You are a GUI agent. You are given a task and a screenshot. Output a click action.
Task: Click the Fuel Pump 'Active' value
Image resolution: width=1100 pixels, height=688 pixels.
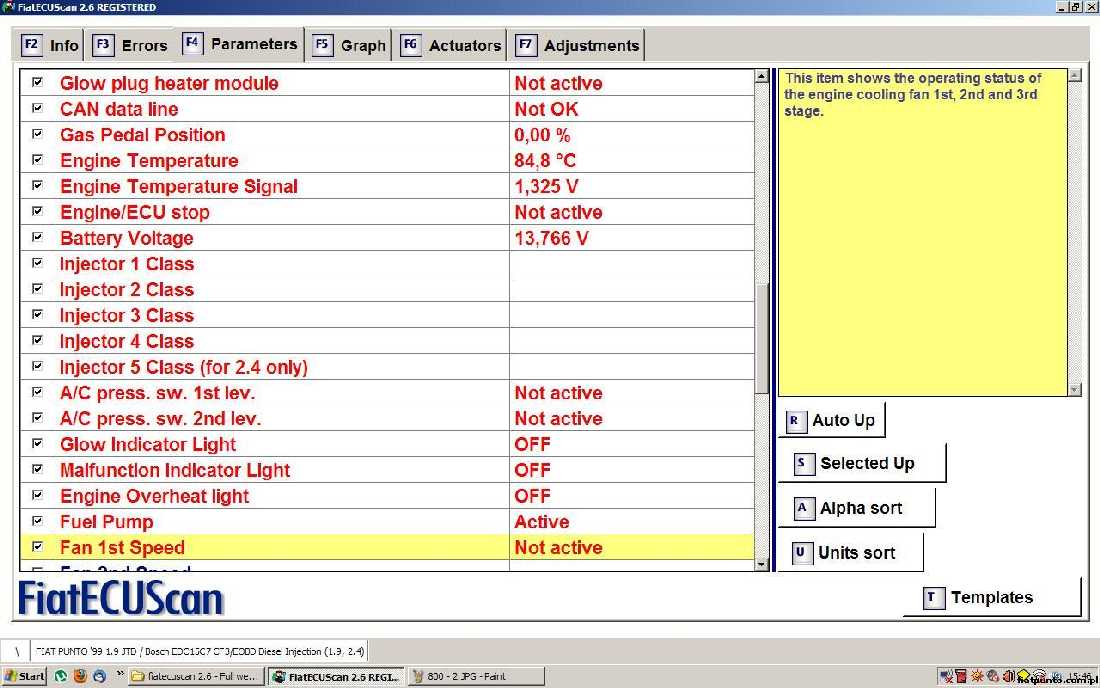click(x=542, y=522)
